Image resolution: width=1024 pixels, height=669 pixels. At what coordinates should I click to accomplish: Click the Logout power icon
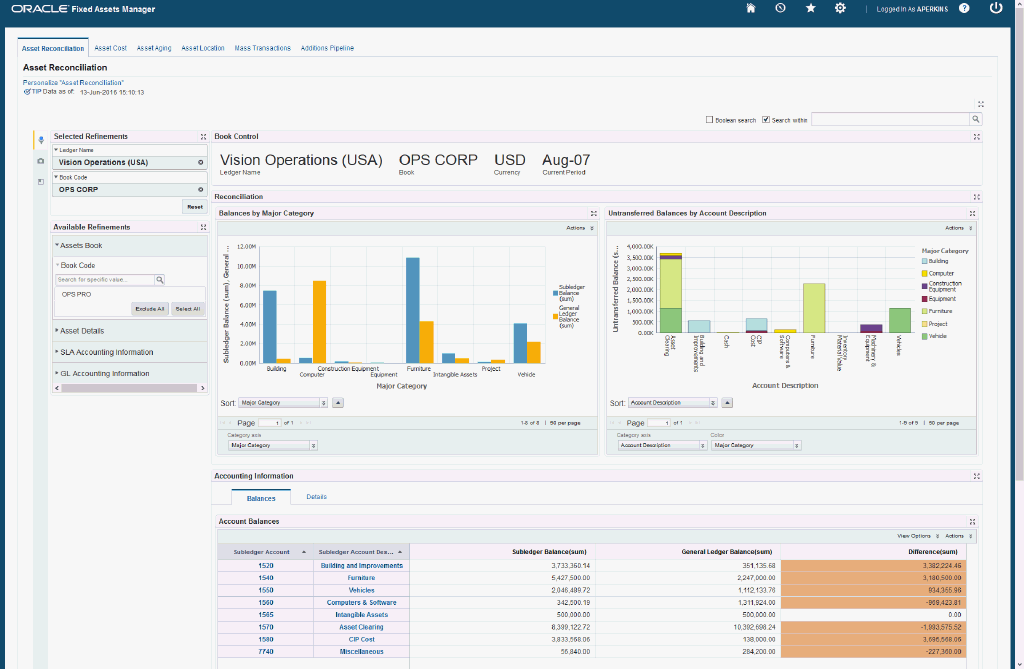point(996,8)
